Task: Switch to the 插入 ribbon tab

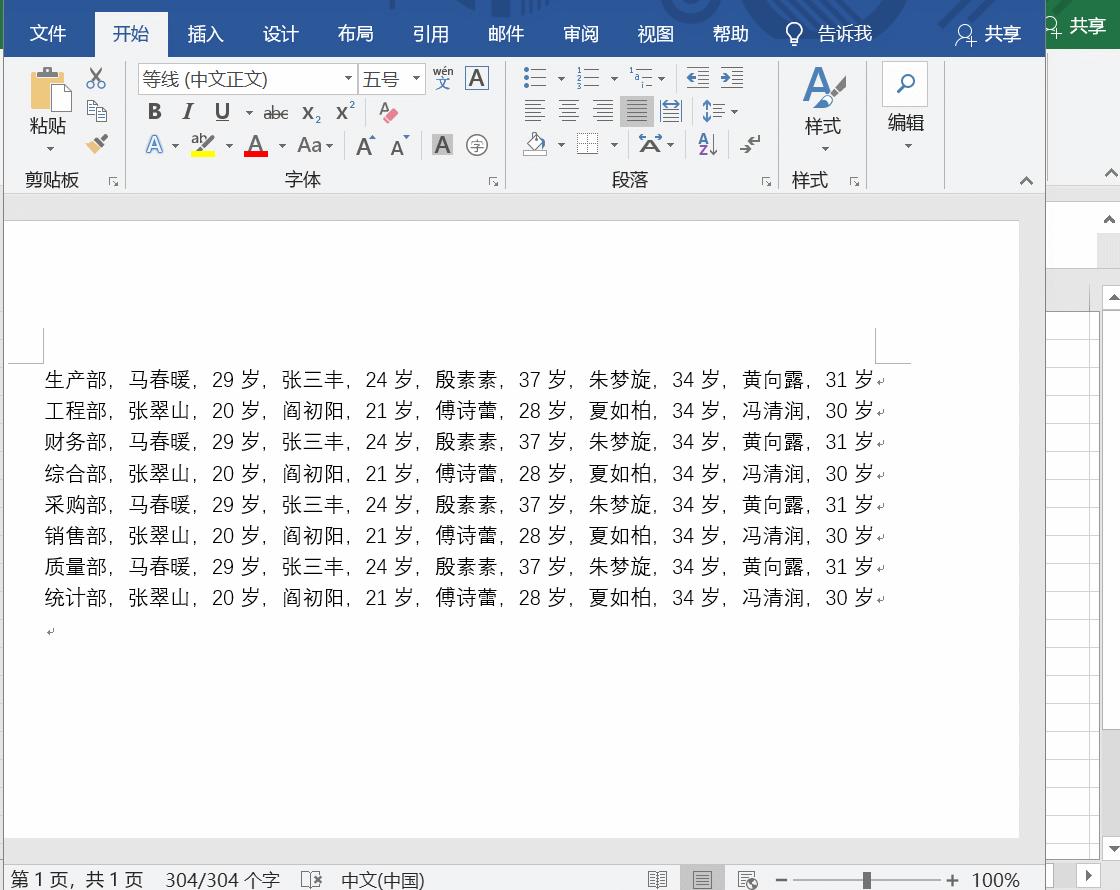Action: (205, 33)
